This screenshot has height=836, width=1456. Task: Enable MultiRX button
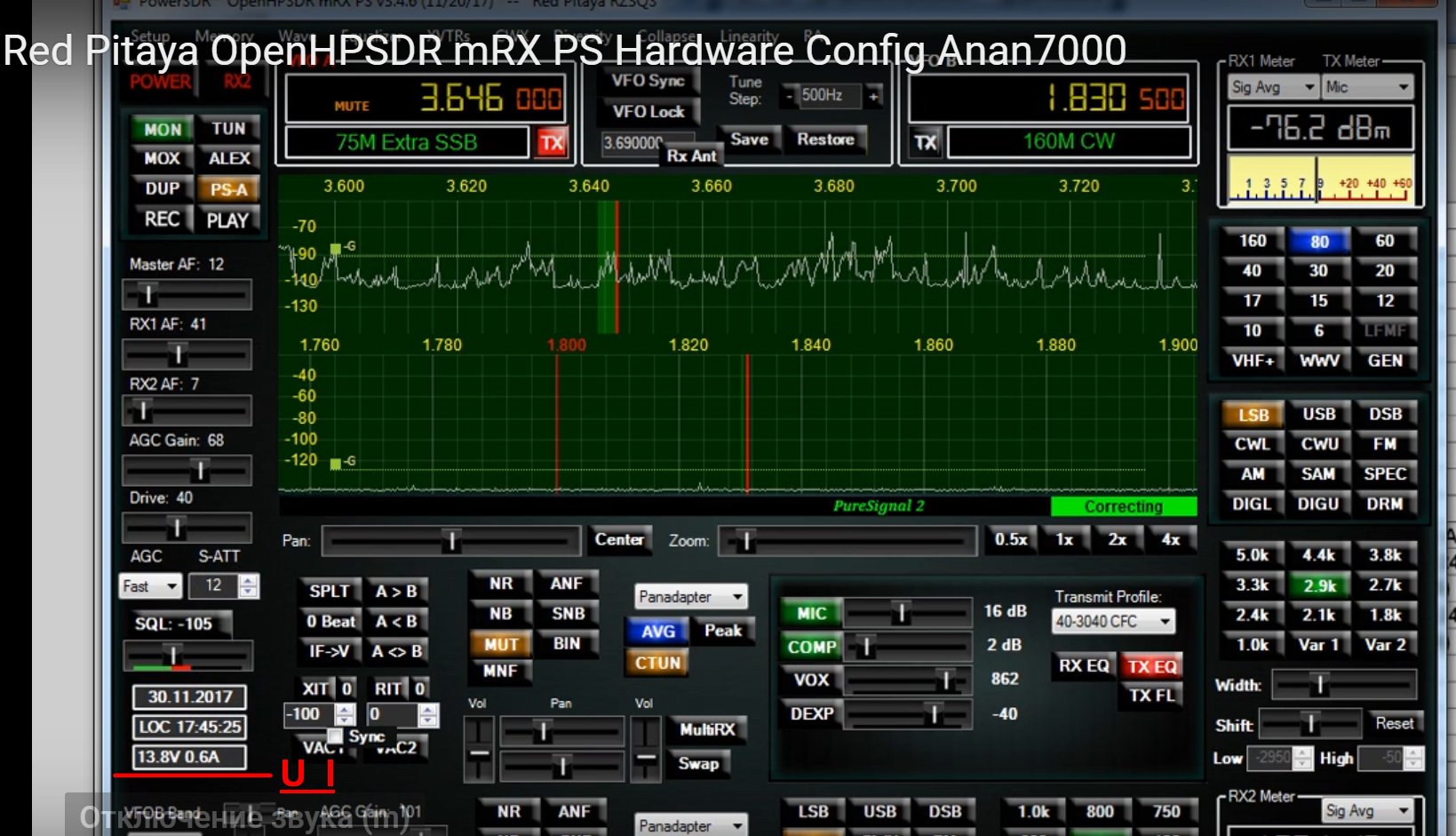[x=706, y=729]
